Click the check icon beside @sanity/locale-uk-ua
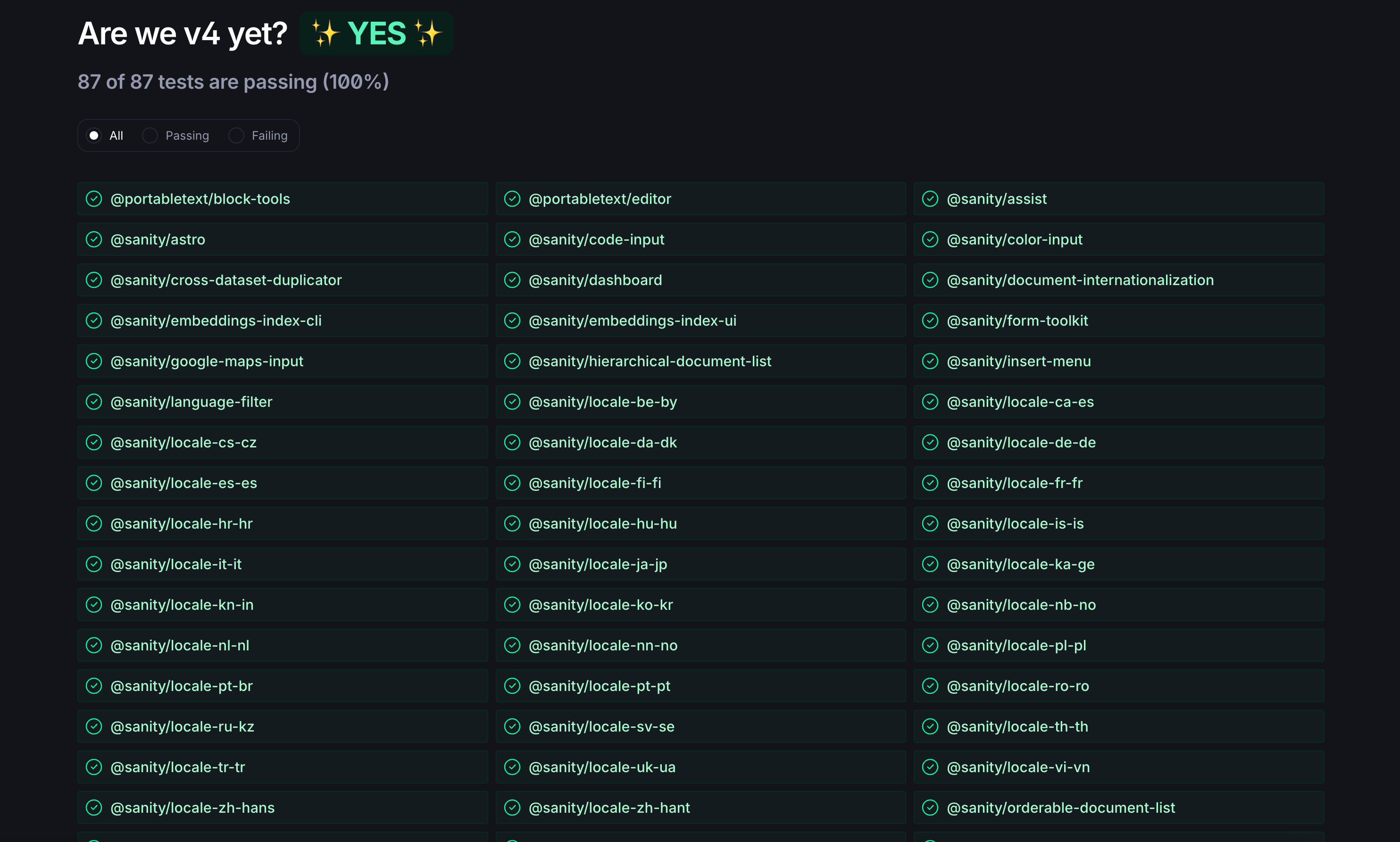 [512, 767]
